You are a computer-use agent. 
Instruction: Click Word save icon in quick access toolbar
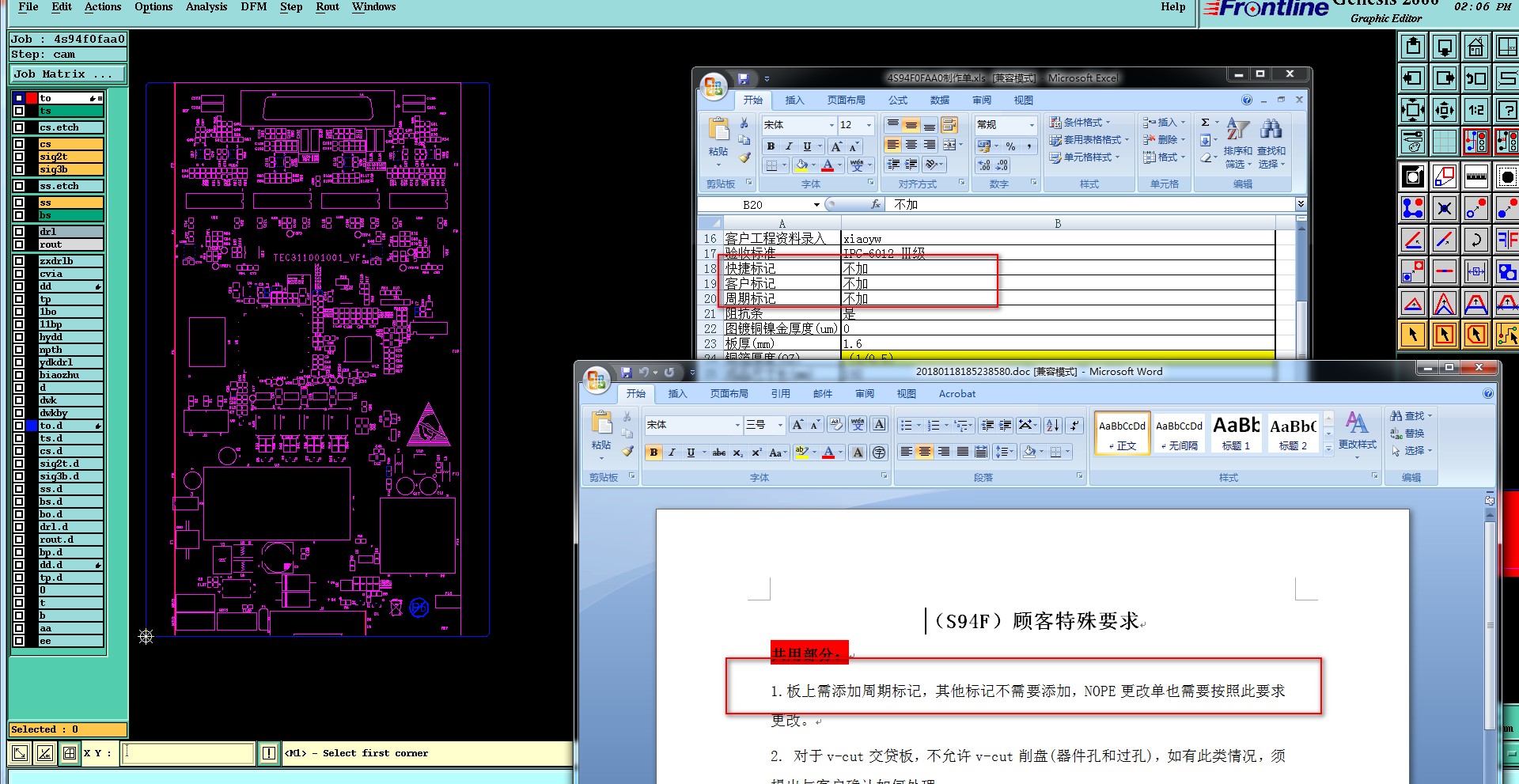[626, 372]
